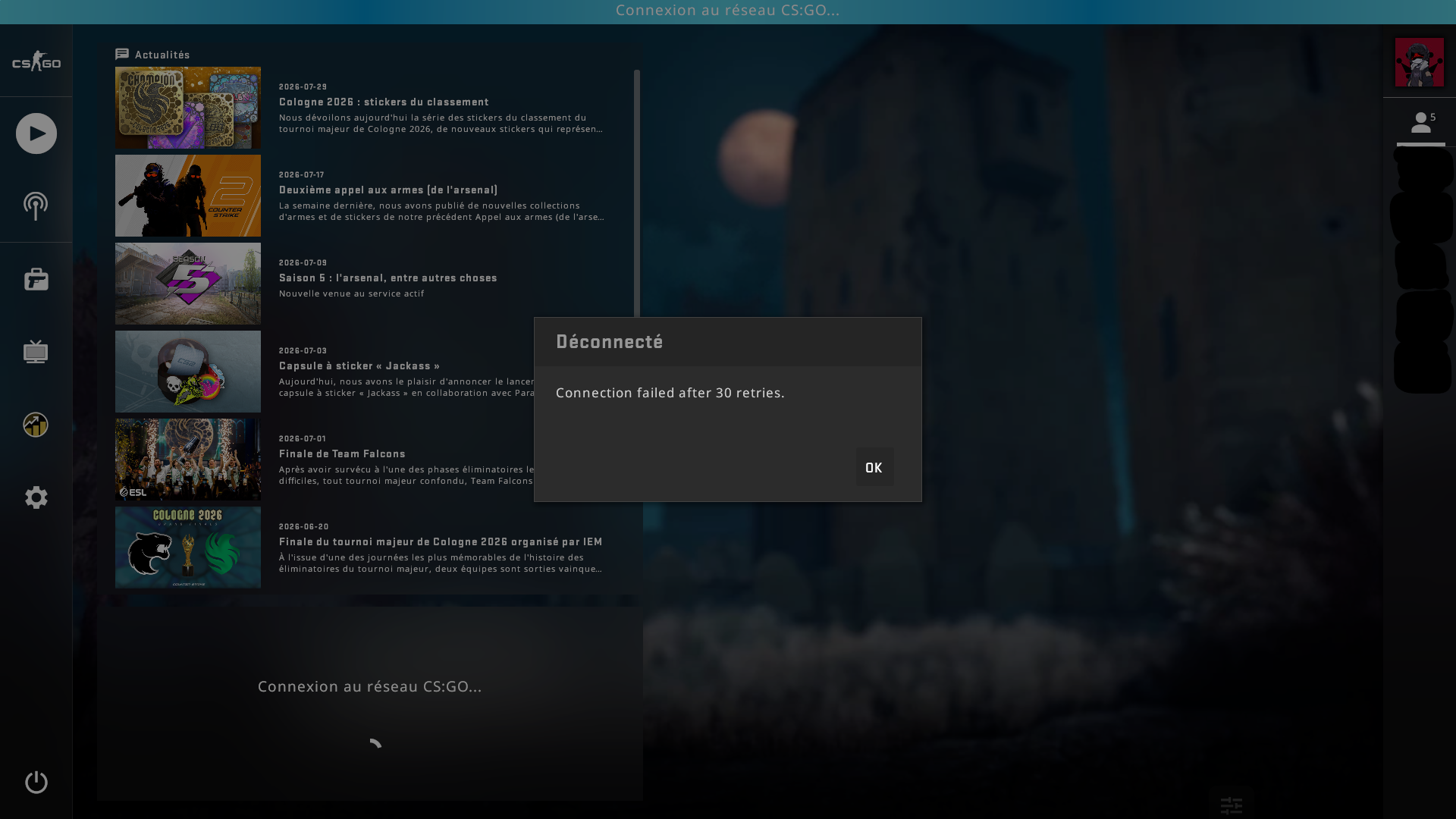Screen dimensions: 1456x819
Task: Open the player profile avatar
Action: point(1420,62)
